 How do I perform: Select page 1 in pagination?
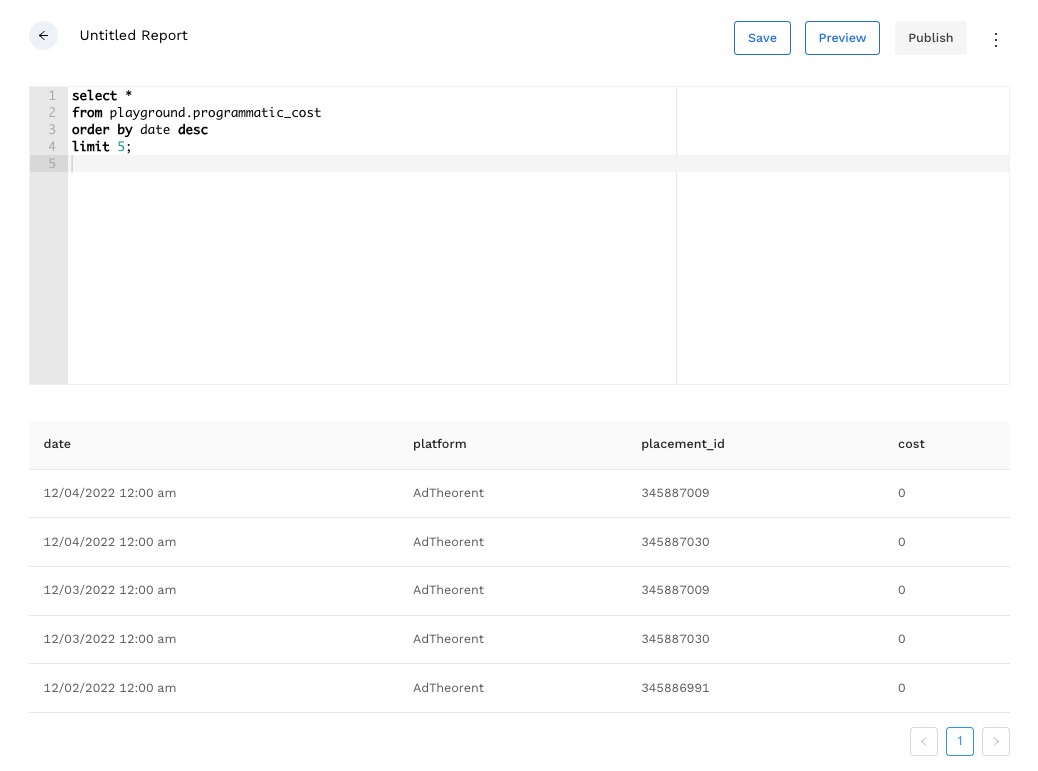pos(959,741)
